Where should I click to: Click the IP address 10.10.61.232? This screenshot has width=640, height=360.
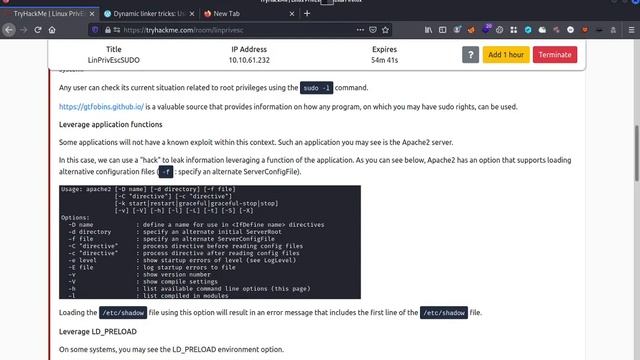(x=249, y=60)
